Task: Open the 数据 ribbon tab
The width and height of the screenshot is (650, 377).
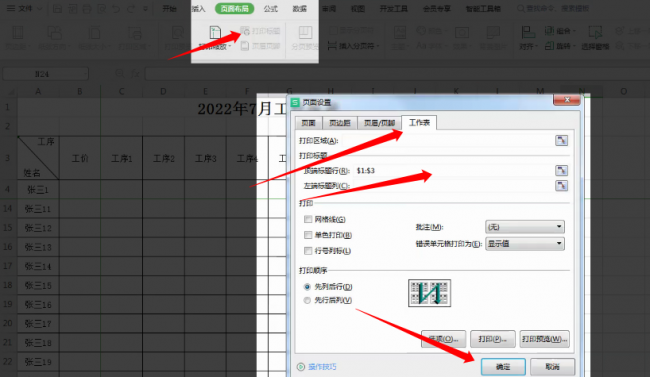Action: tap(299, 8)
